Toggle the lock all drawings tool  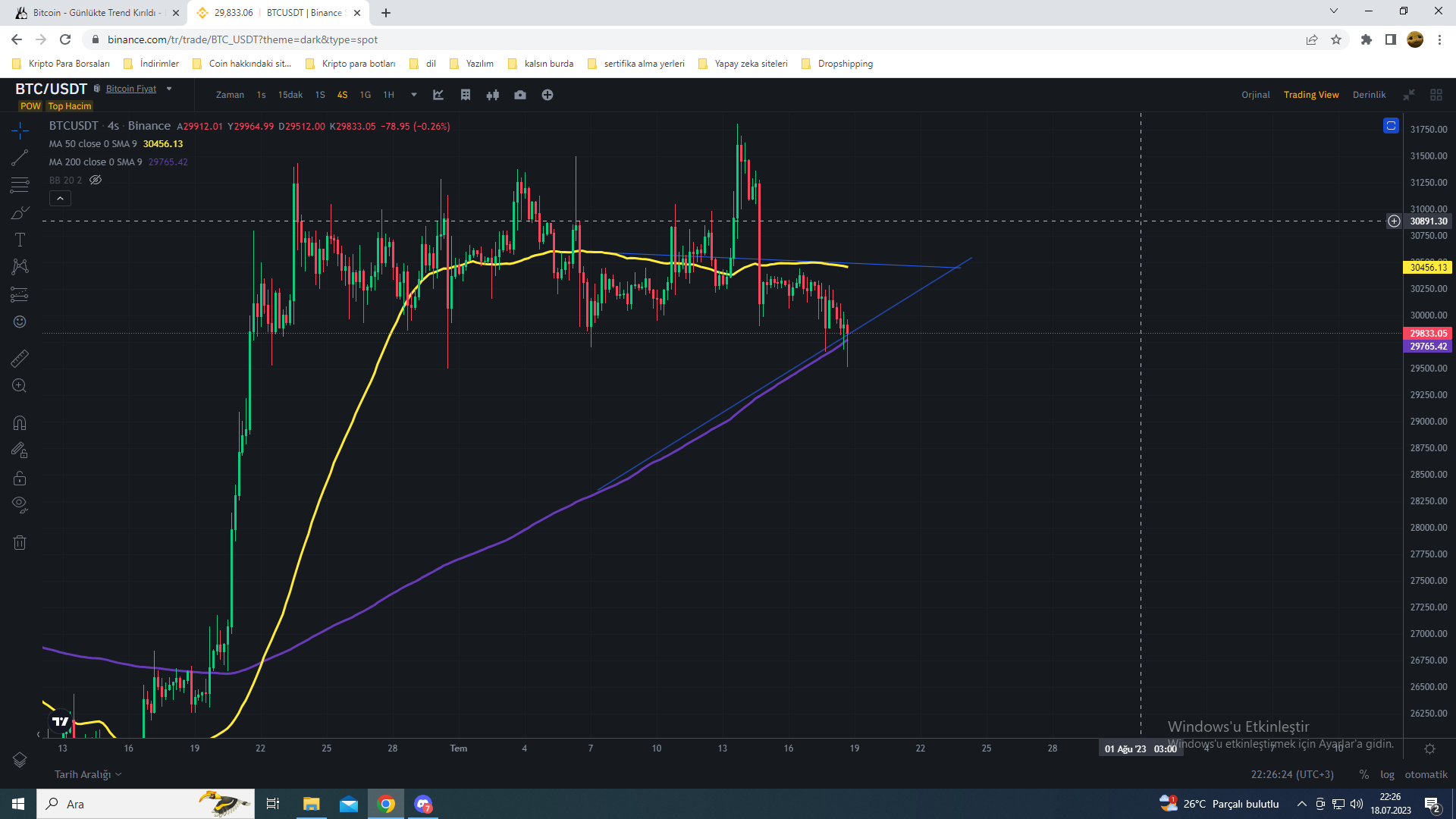pyautogui.click(x=20, y=478)
